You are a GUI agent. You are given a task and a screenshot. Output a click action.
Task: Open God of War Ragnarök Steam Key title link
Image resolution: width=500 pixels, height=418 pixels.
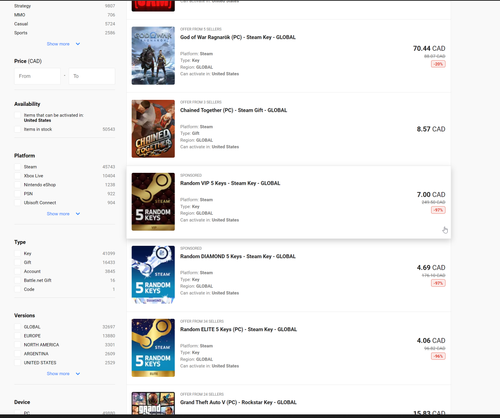[238, 37]
